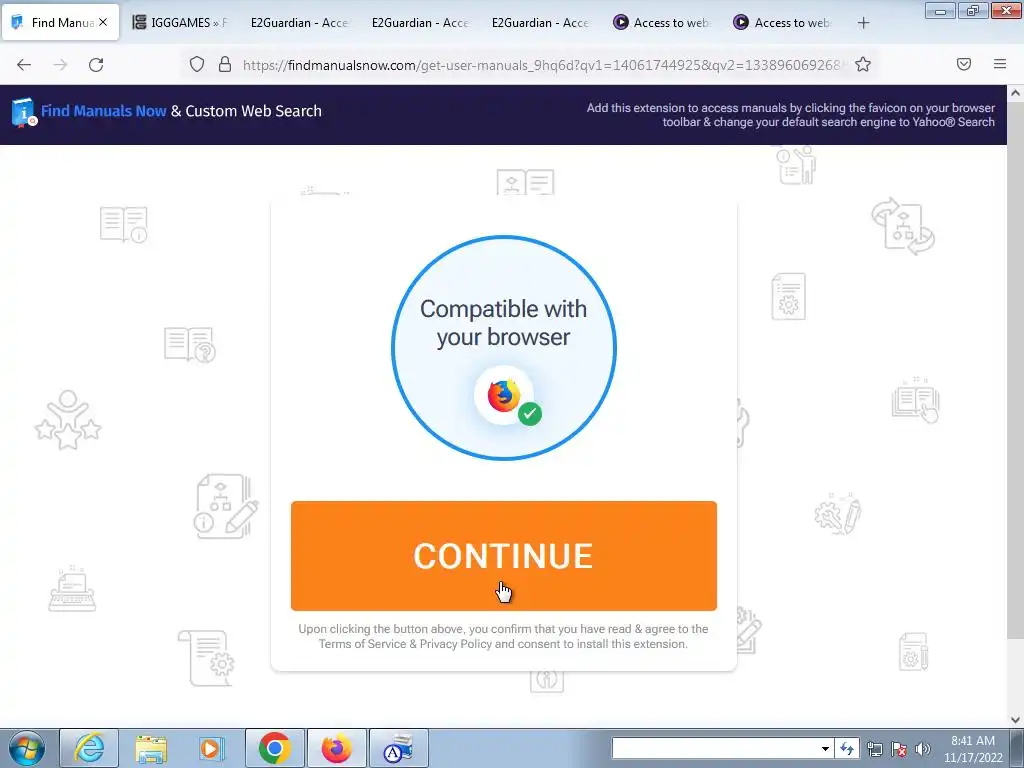
Task: Open tracking protection shield icon
Action: coord(197,64)
